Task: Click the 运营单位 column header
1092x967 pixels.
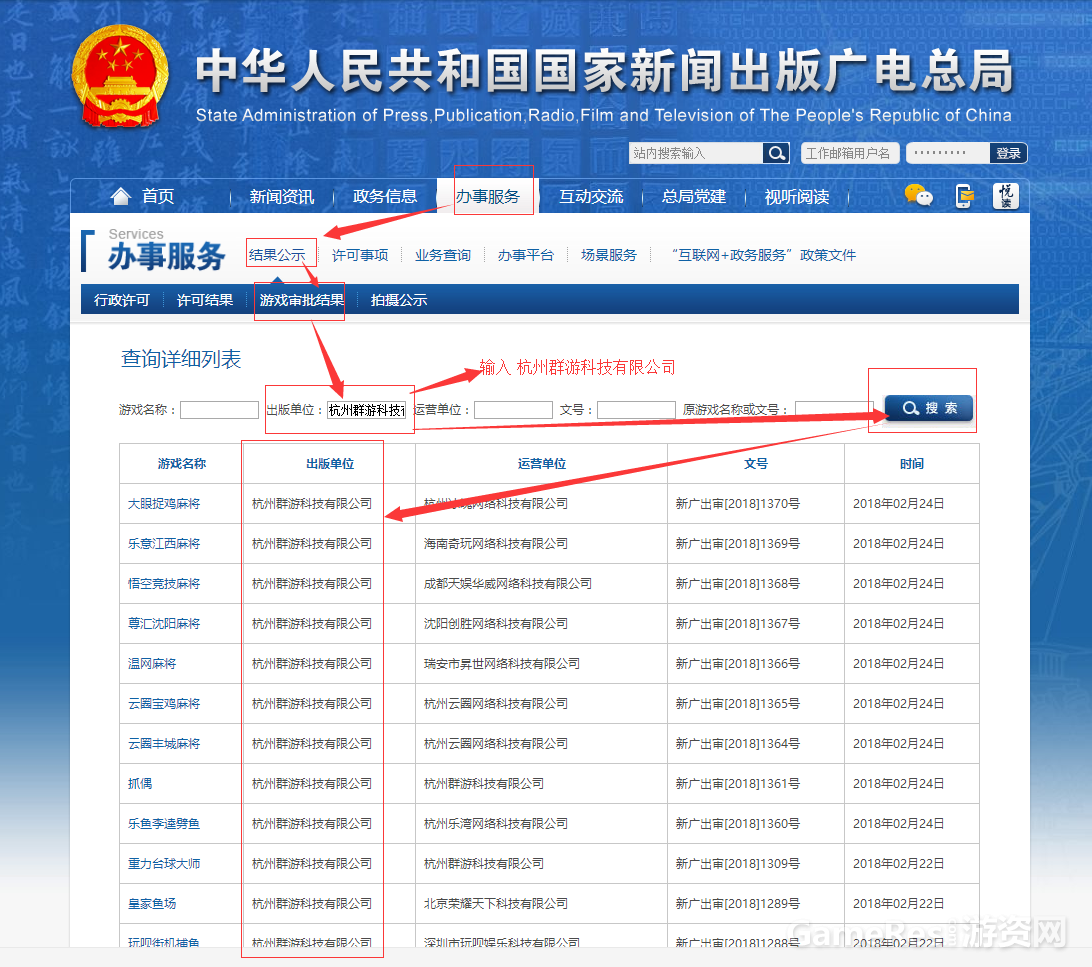Action: [x=542, y=464]
